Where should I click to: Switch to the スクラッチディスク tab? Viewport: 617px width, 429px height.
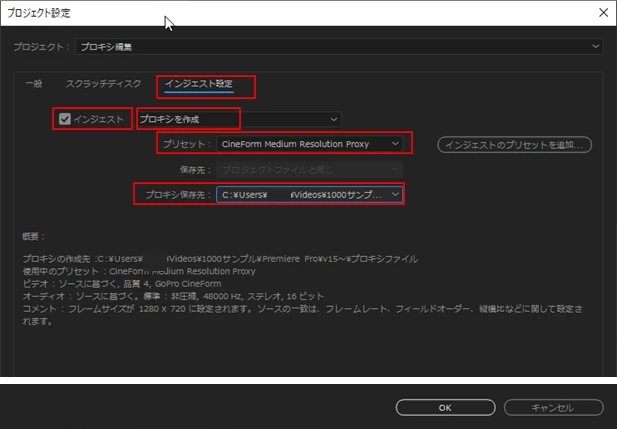(x=103, y=83)
